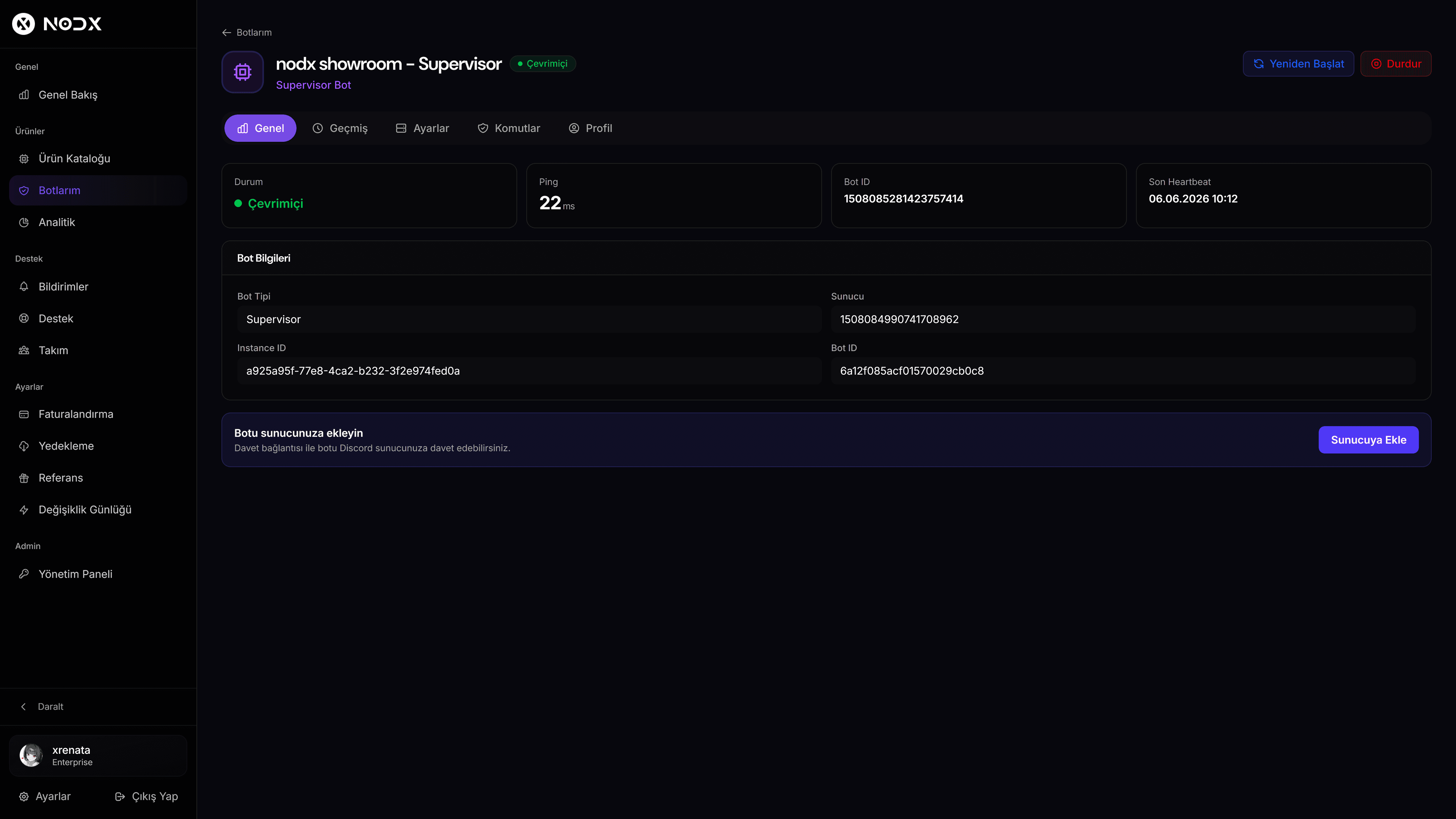
Task: Click the back arrow beside Botlarım
Action: [227, 33]
